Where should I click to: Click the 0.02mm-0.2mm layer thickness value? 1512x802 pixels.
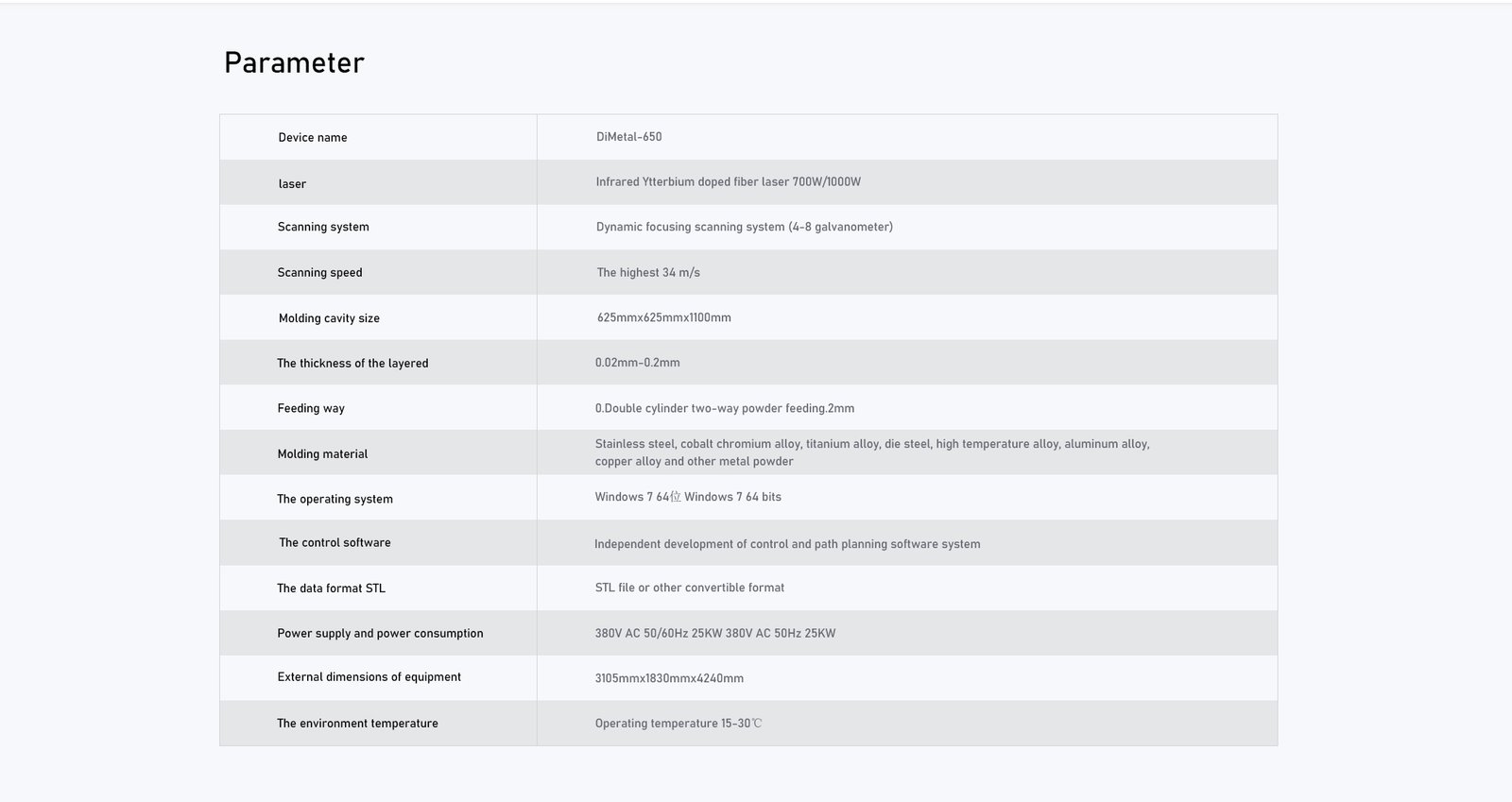pyautogui.click(x=637, y=363)
